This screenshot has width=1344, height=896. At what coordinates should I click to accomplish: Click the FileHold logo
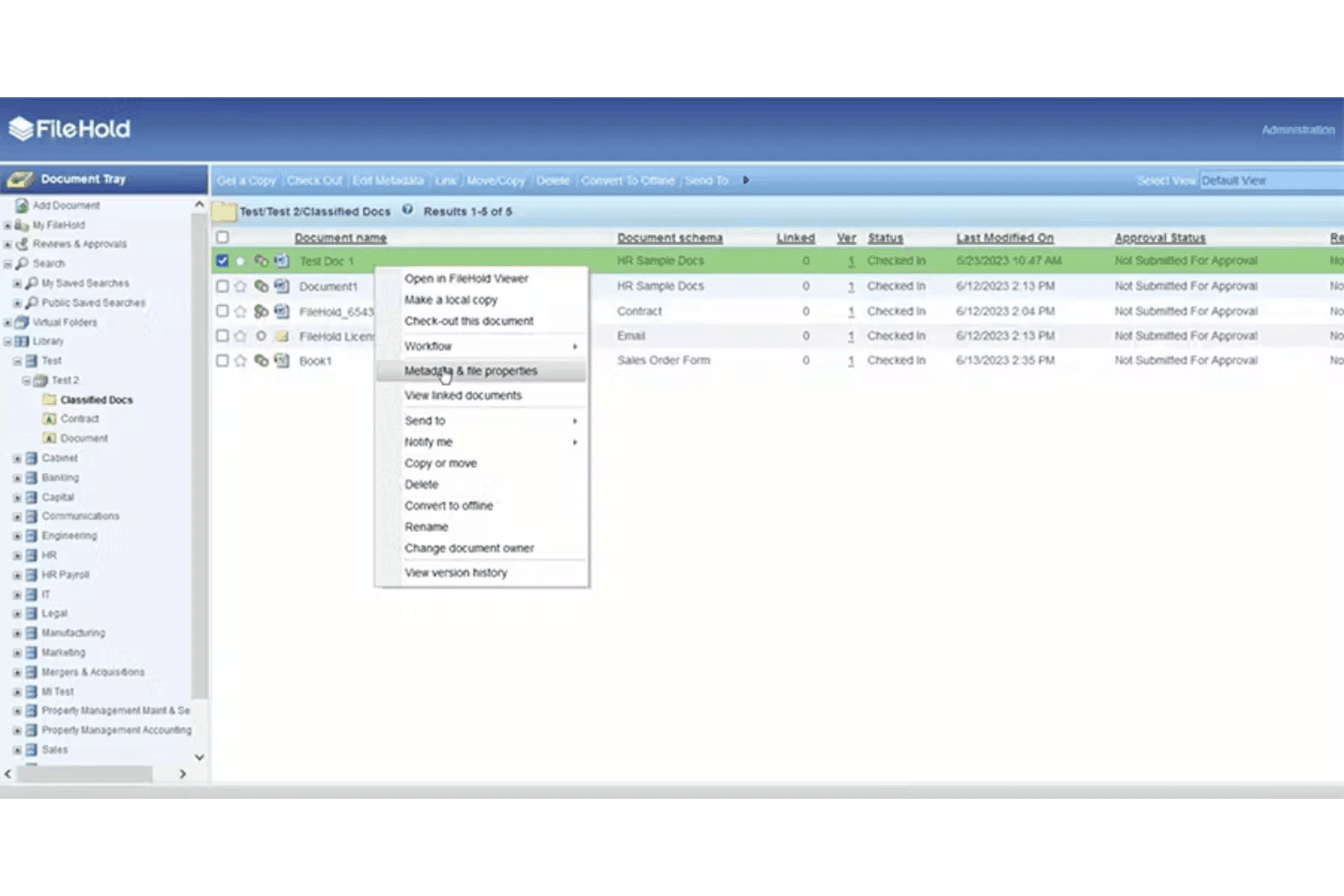70,129
